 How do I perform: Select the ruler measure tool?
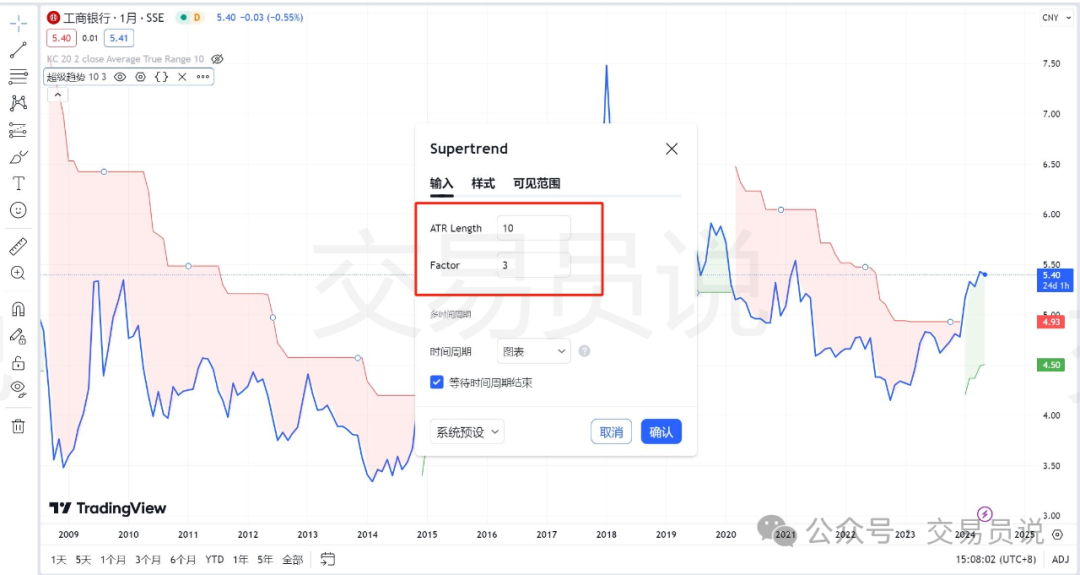point(19,246)
